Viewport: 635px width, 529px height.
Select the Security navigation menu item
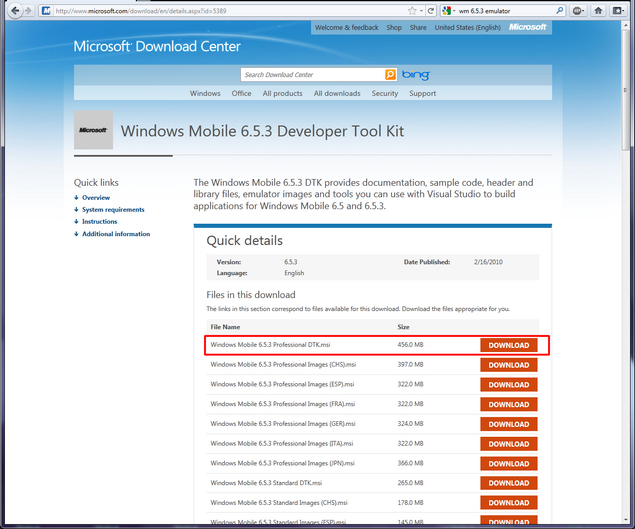click(x=385, y=93)
